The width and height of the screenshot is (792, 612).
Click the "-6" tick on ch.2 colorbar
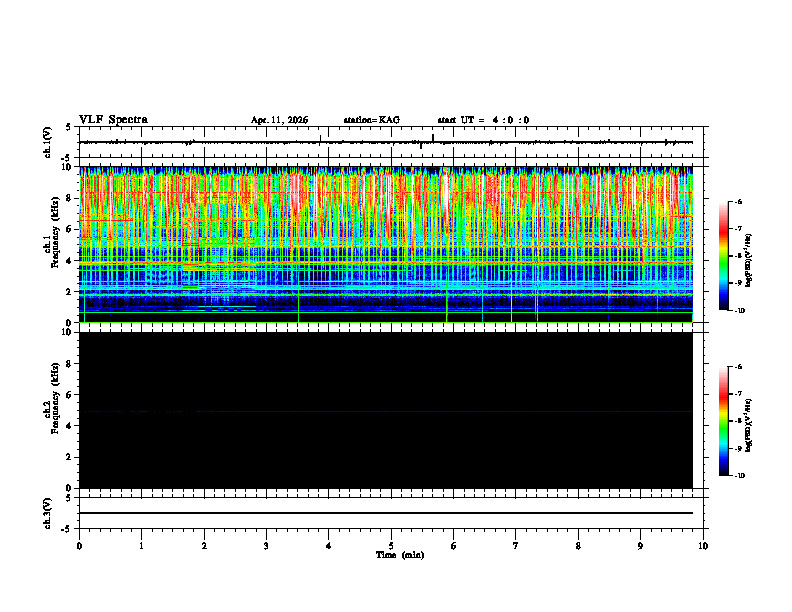(739, 367)
